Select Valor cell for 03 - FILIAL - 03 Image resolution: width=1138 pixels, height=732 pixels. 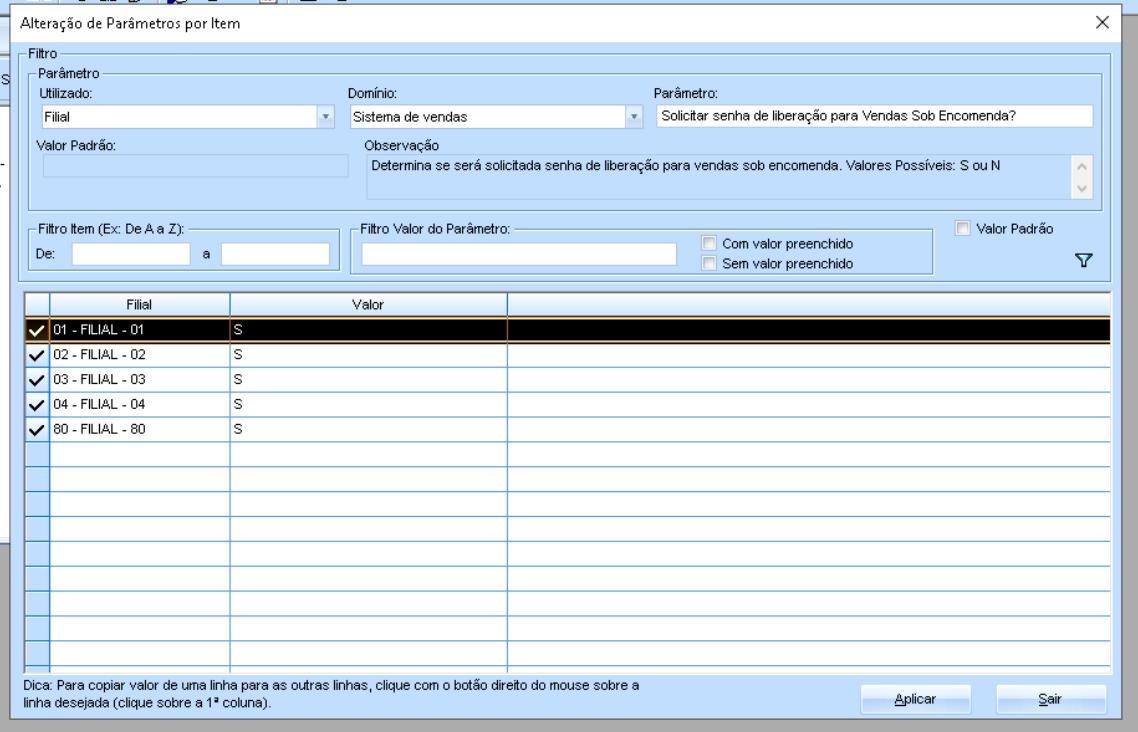(367, 380)
